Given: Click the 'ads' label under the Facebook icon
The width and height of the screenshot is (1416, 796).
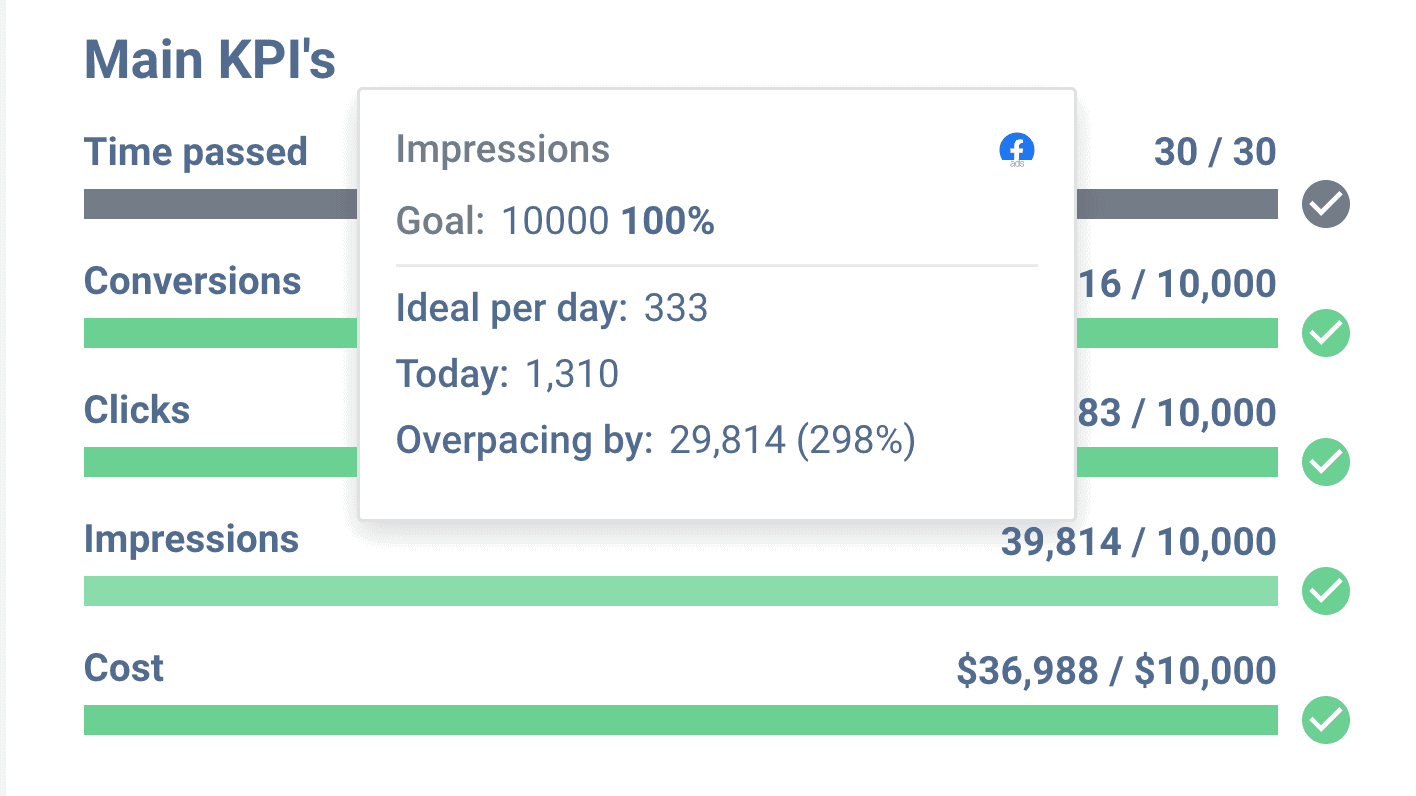Looking at the screenshot, I should pos(1015,161).
